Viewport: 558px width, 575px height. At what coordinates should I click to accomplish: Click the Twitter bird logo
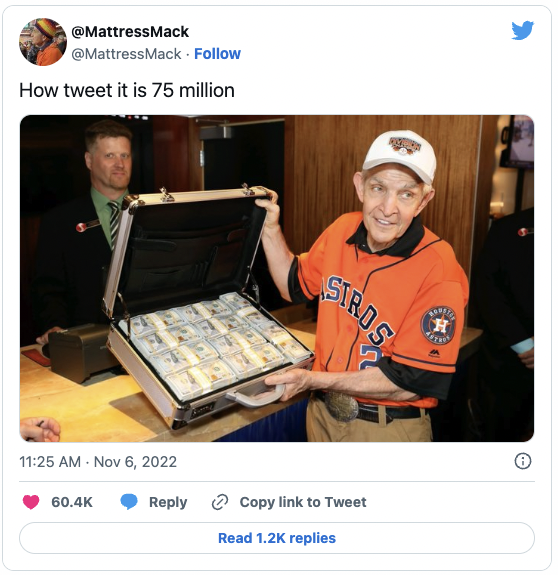(522, 30)
